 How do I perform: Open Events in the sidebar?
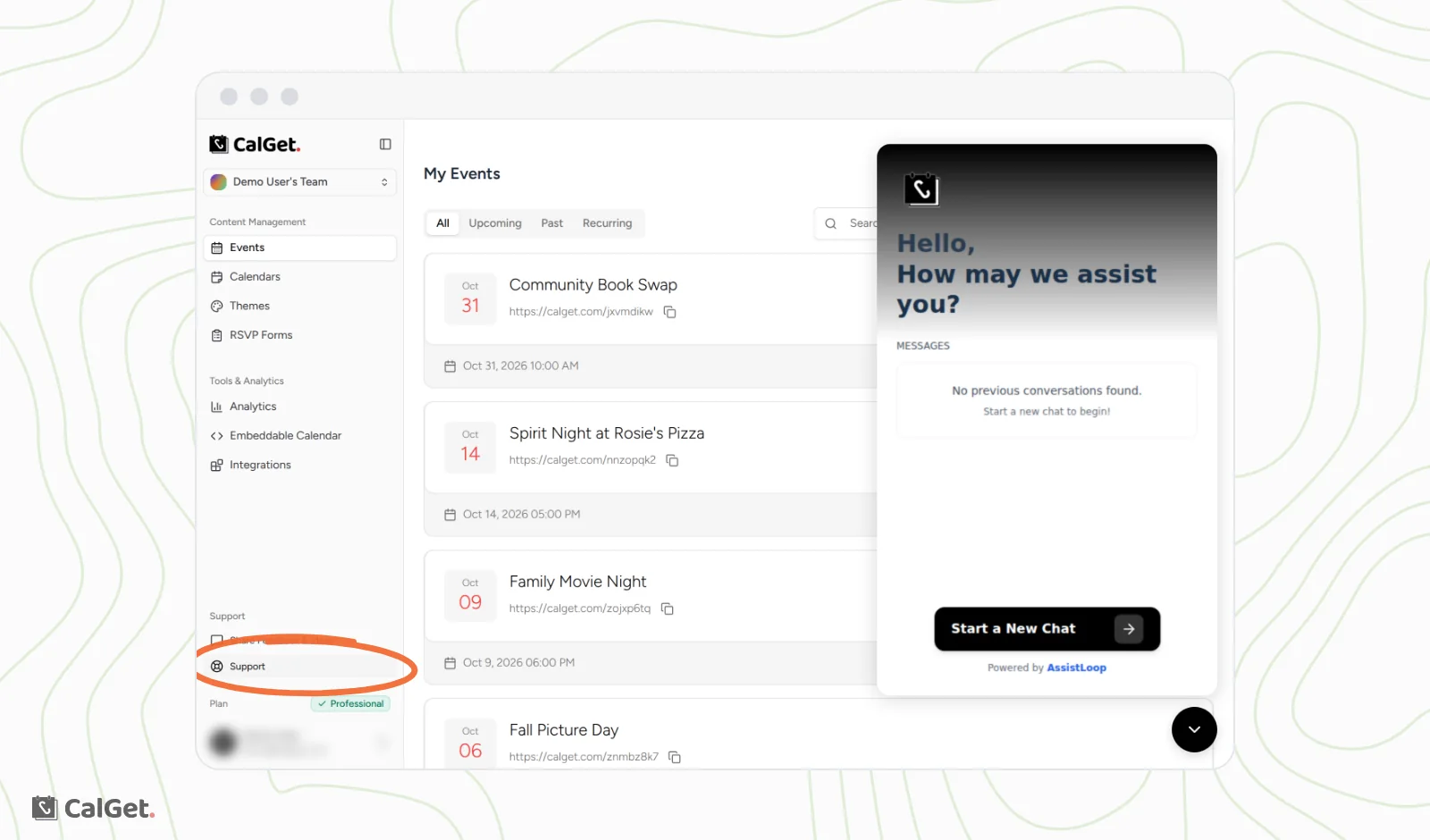(x=300, y=248)
